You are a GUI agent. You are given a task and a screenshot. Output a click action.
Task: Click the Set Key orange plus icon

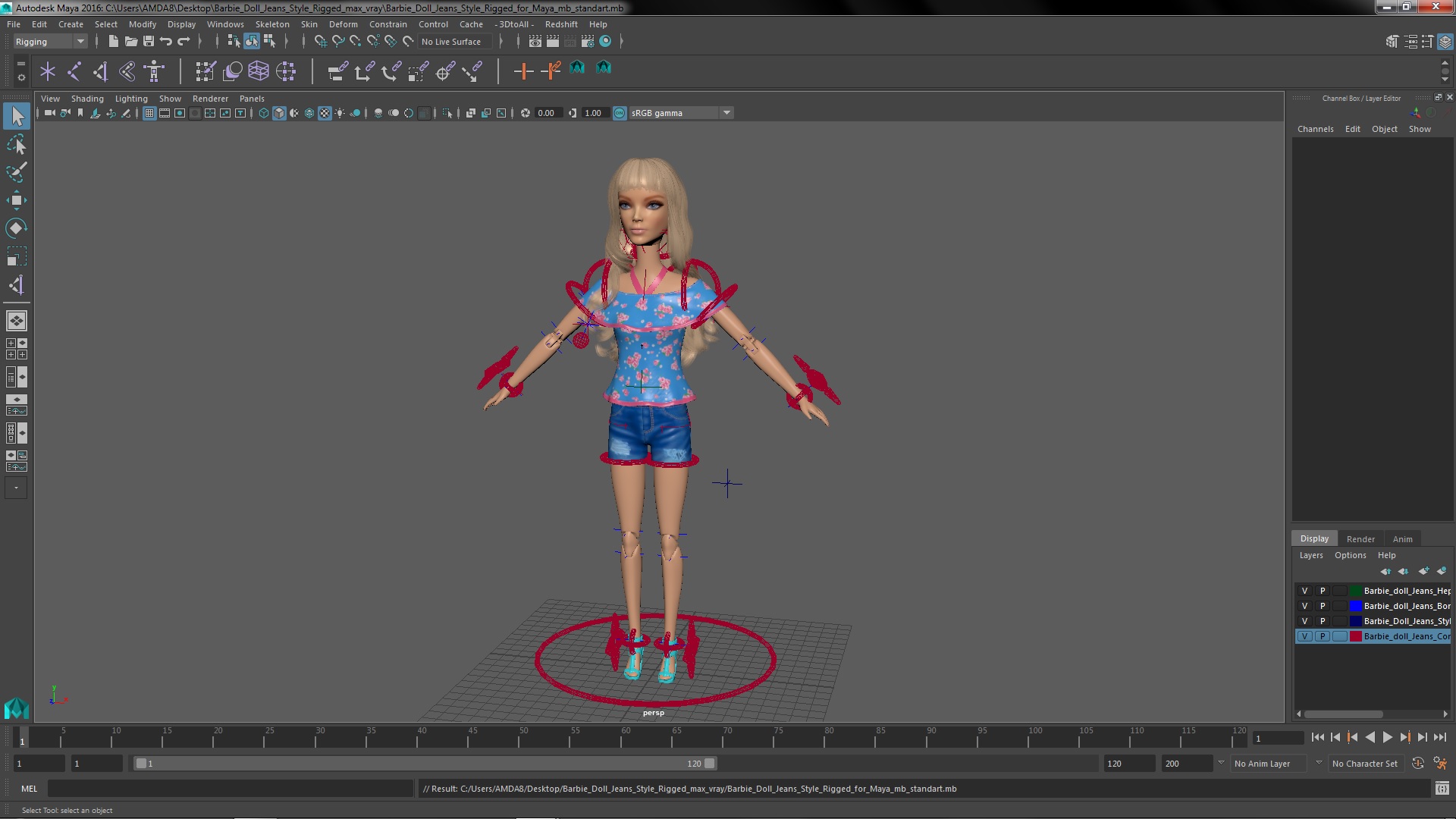[x=522, y=71]
